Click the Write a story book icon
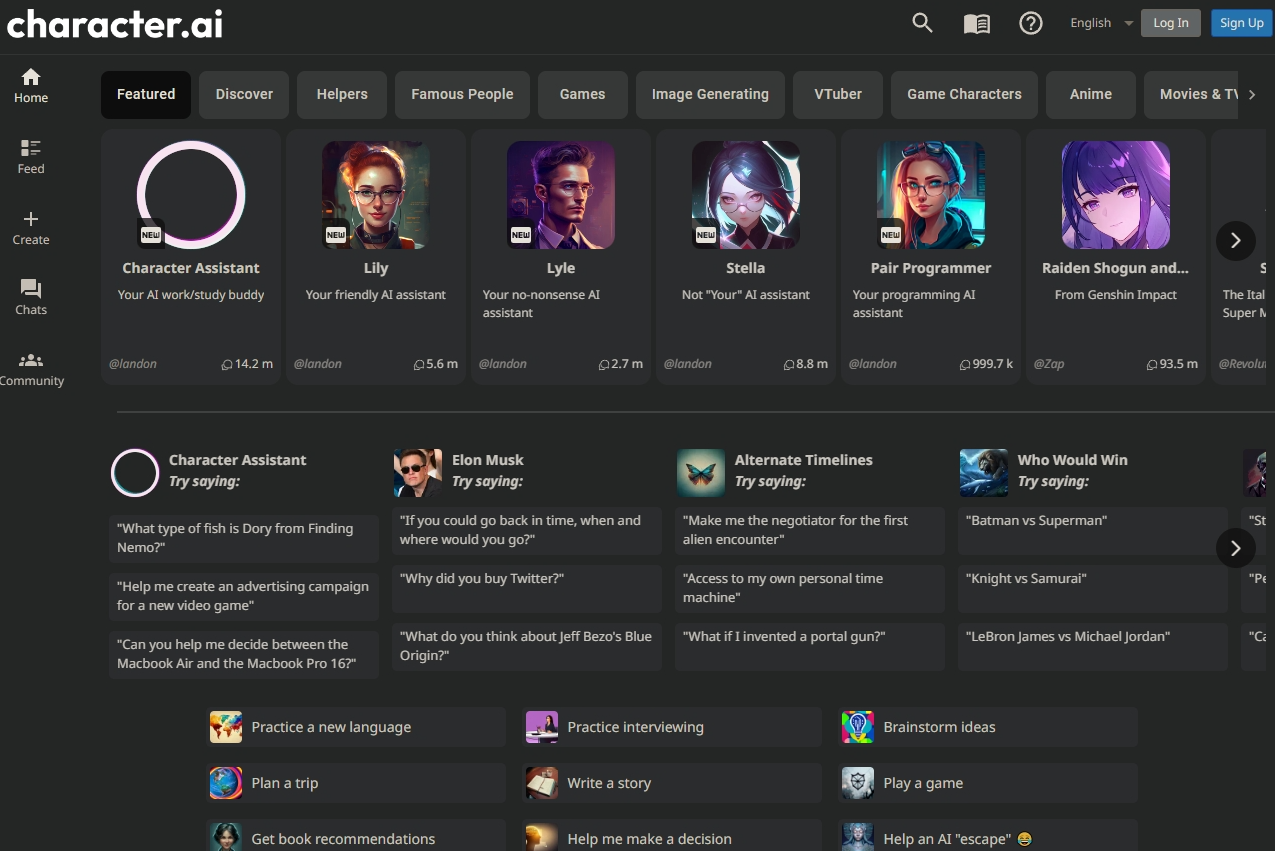Image resolution: width=1275 pixels, height=851 pixels. [542, 783]
